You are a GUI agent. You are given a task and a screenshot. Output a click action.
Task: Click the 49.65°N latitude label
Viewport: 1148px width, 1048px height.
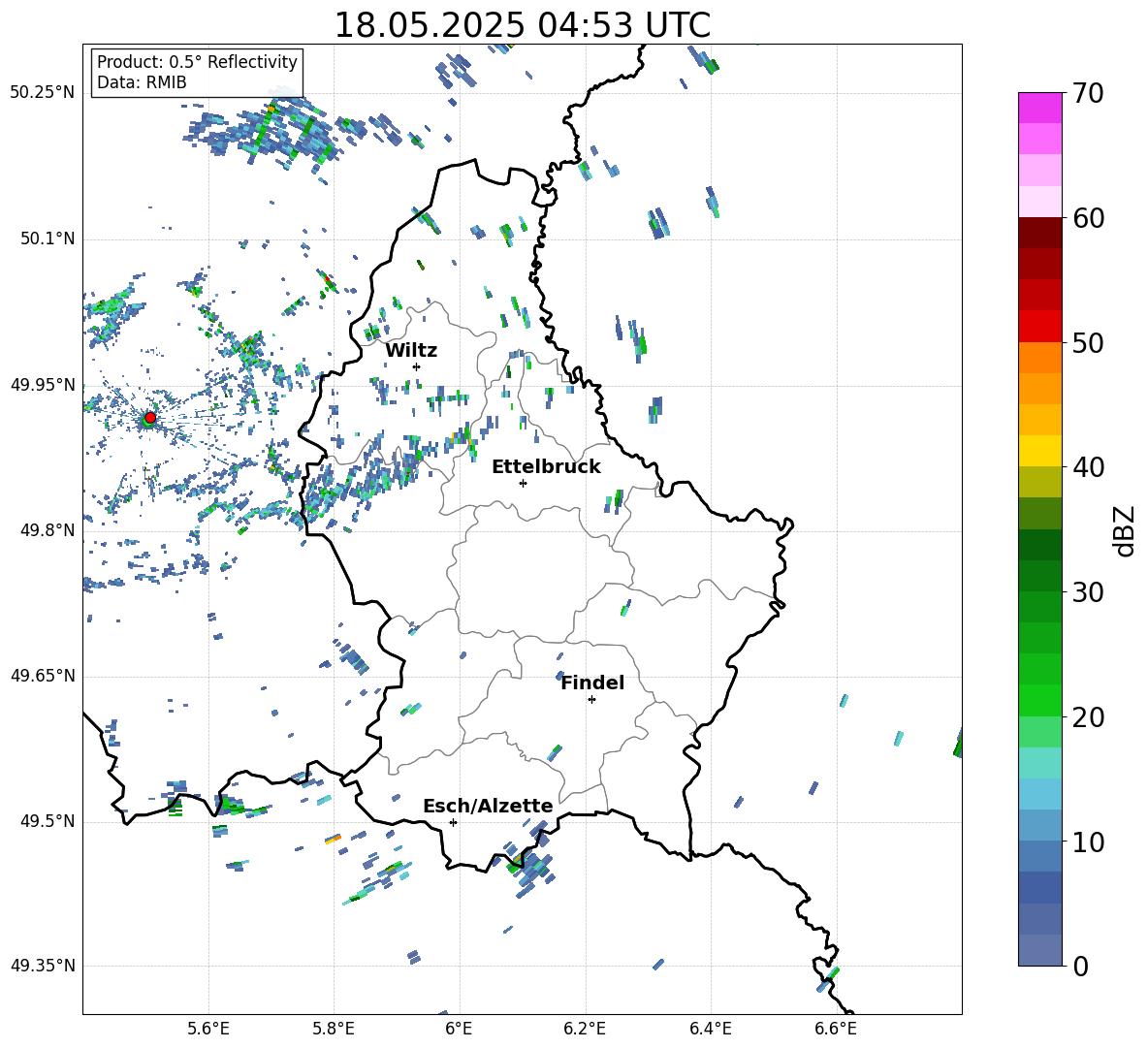pyautogui.click(x=43, y=676)
